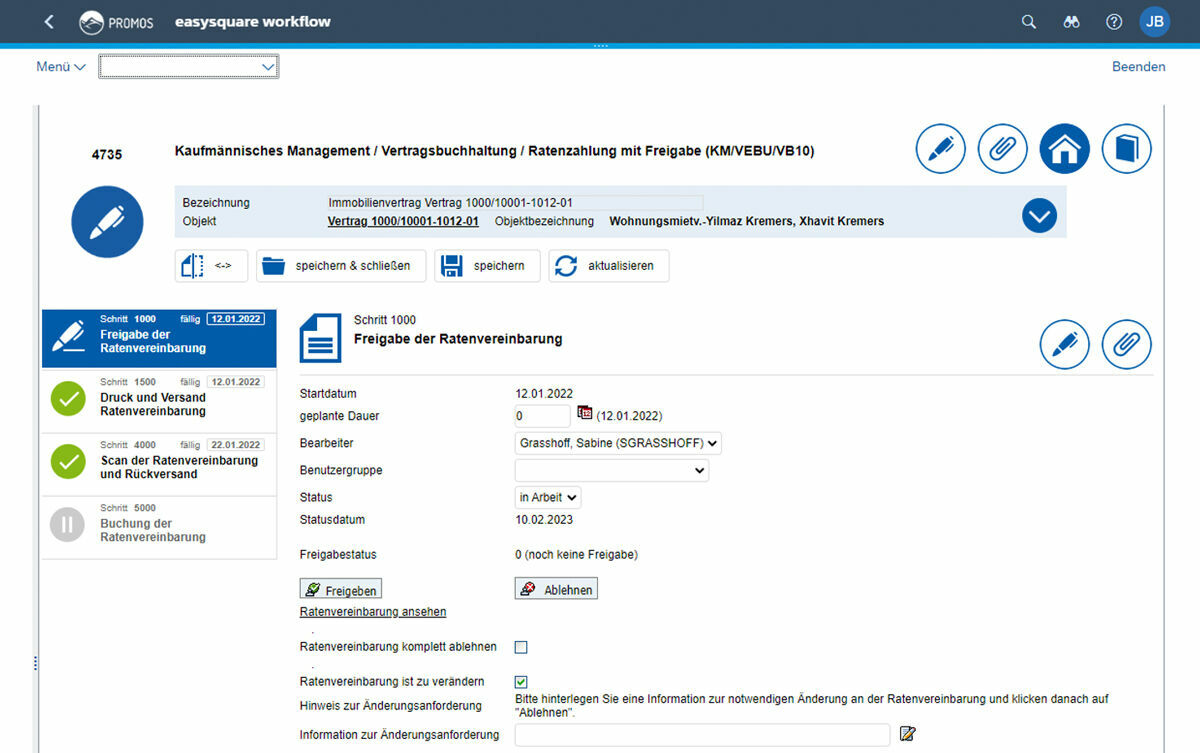This screenshot has height=753, width=1200.
Task: Expand the contract details with the blue chevron
Action: tap(1039, 215)
